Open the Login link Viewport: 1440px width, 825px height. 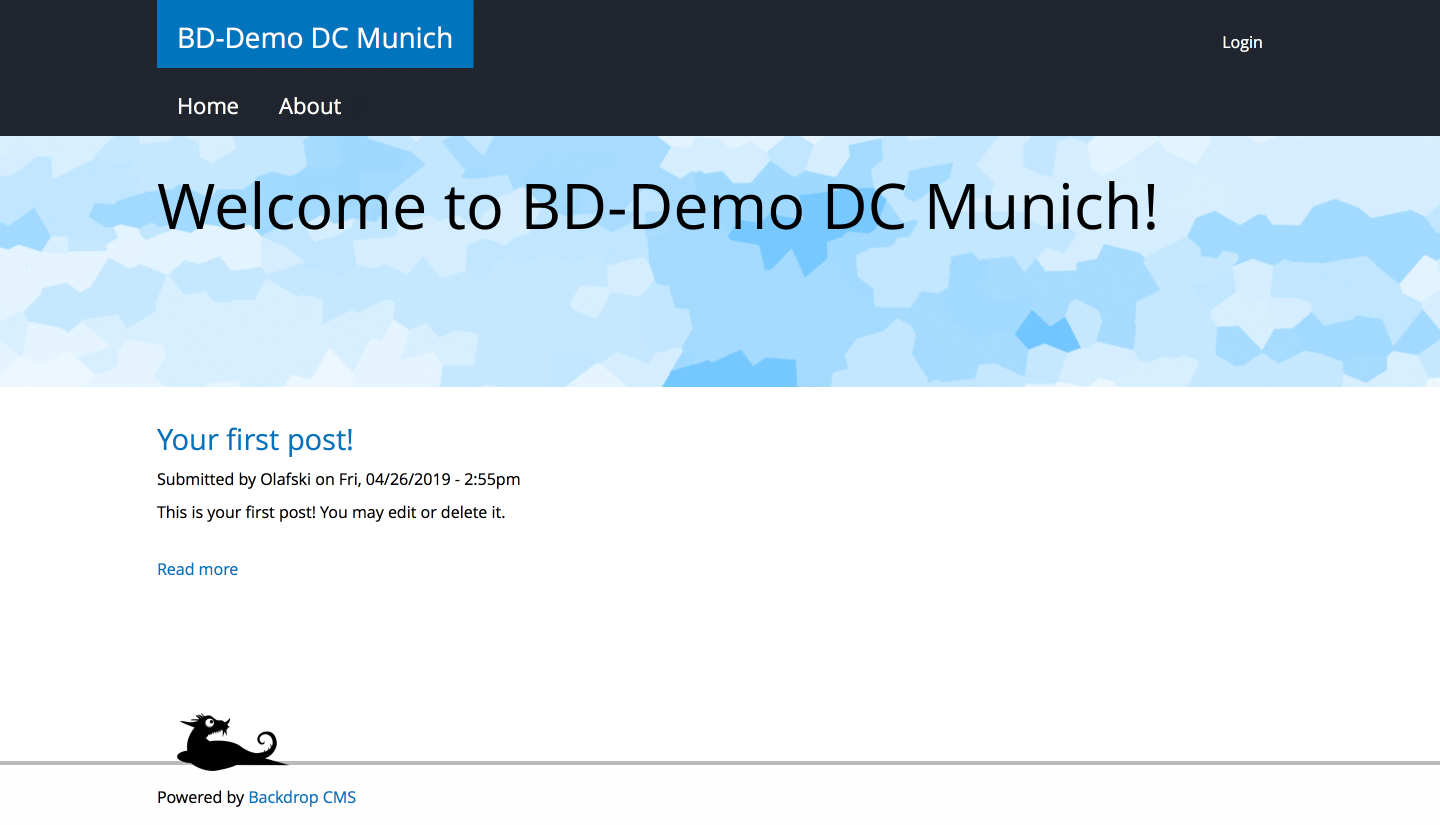[1242, 42]
